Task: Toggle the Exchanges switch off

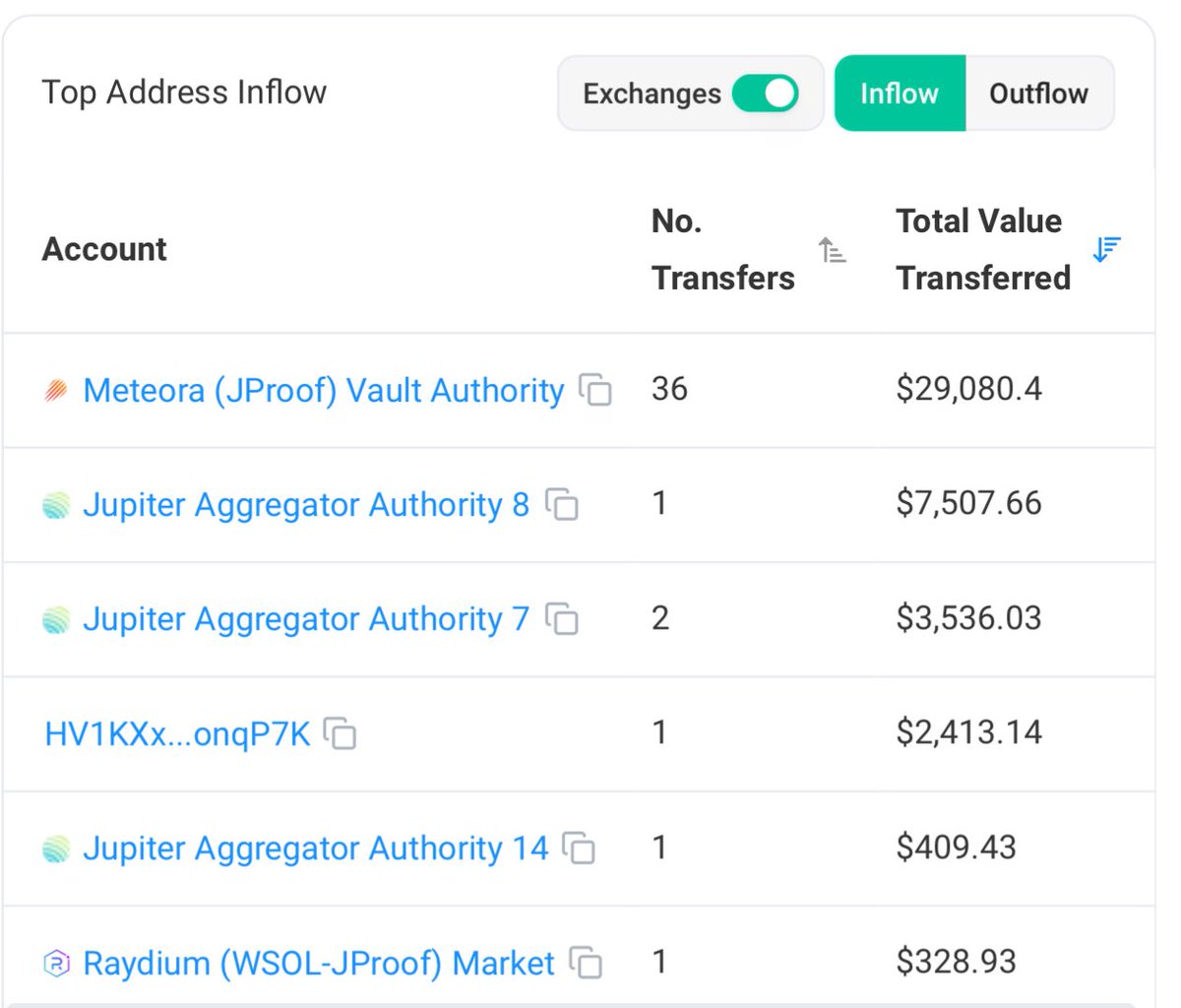Action: pos(765,94)
